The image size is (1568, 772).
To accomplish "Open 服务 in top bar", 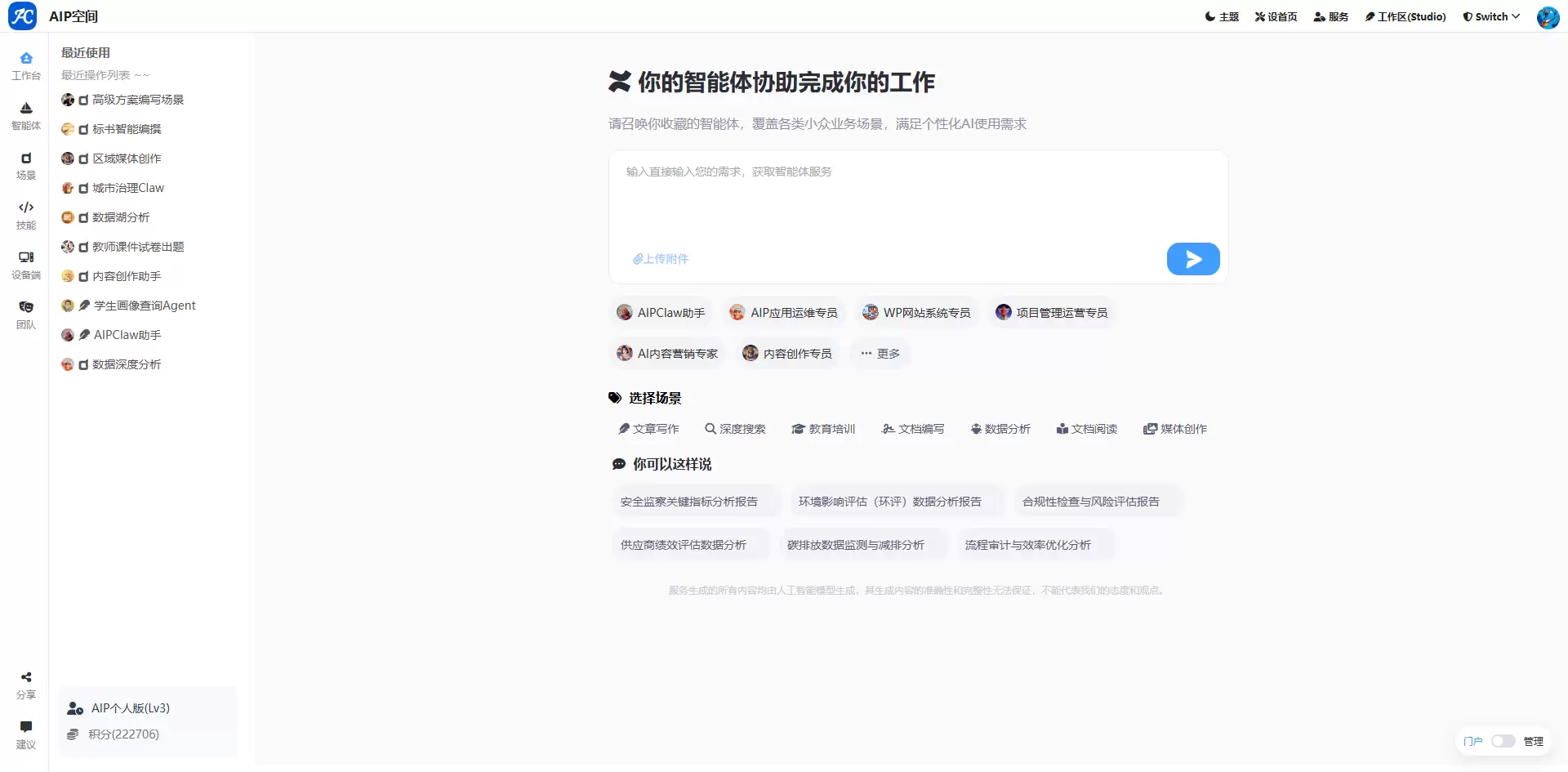I will [1330, 16].
